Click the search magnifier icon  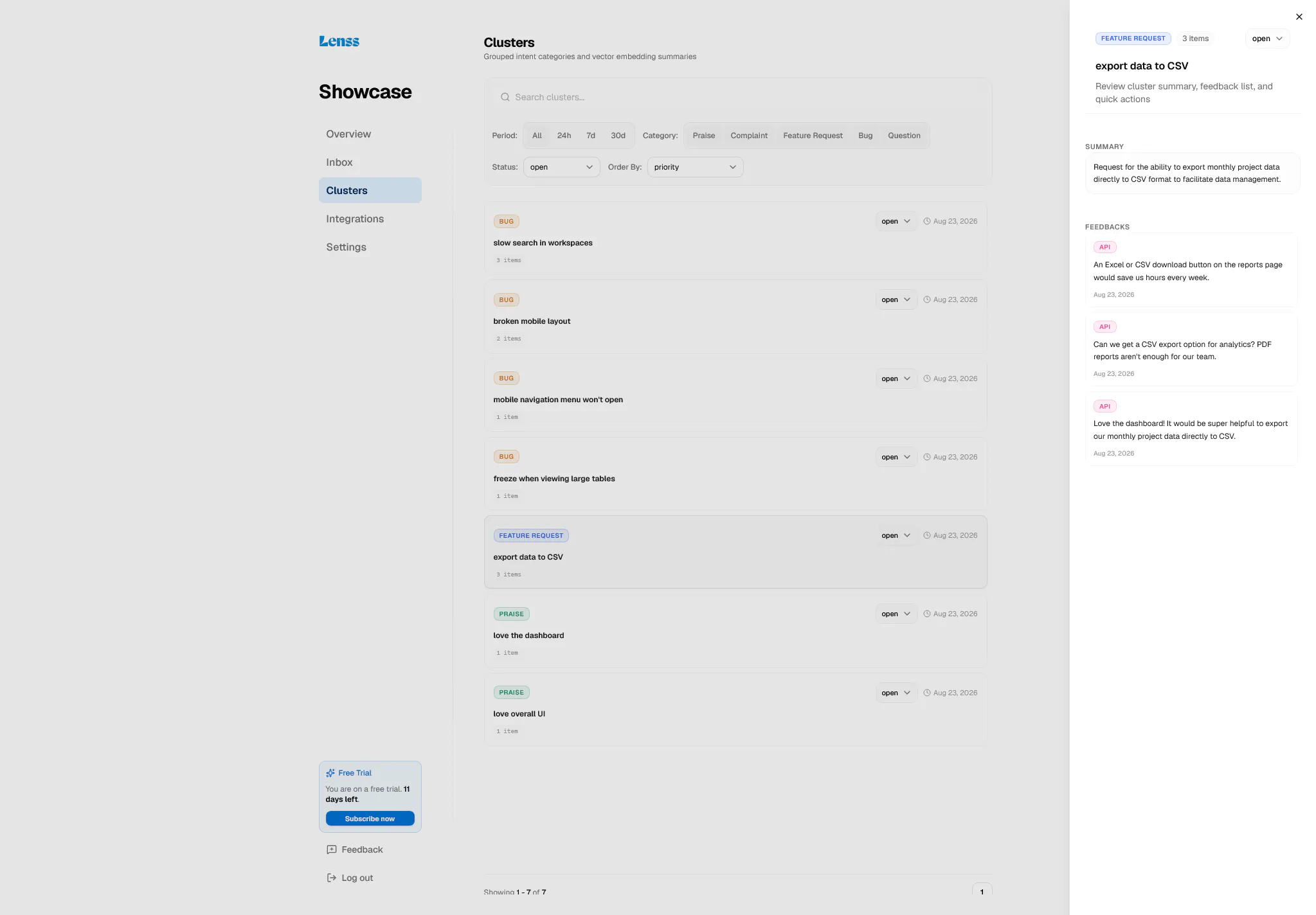tap(505, 97)
